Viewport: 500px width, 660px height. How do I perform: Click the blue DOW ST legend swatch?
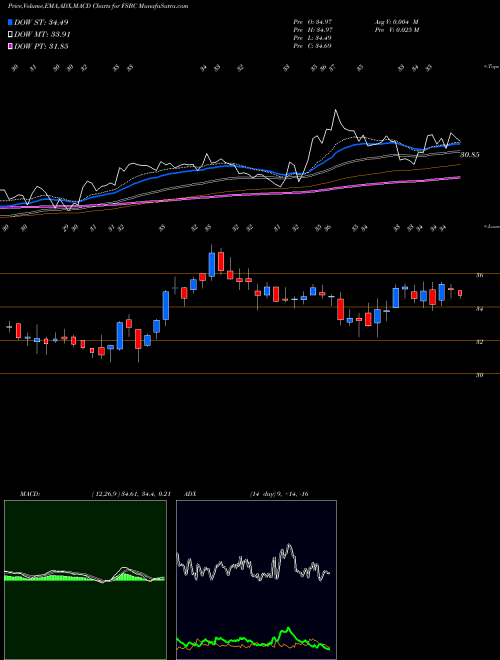11,22
